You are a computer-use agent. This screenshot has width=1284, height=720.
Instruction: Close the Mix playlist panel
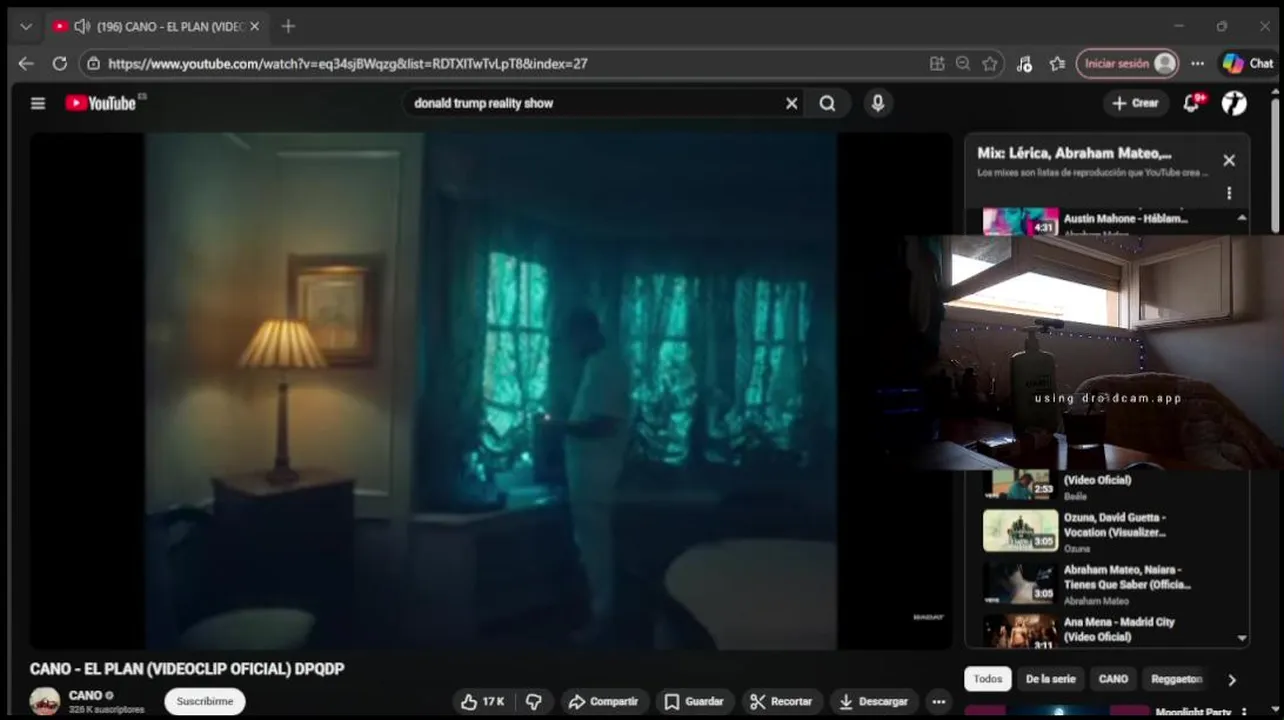point(1229,160)
